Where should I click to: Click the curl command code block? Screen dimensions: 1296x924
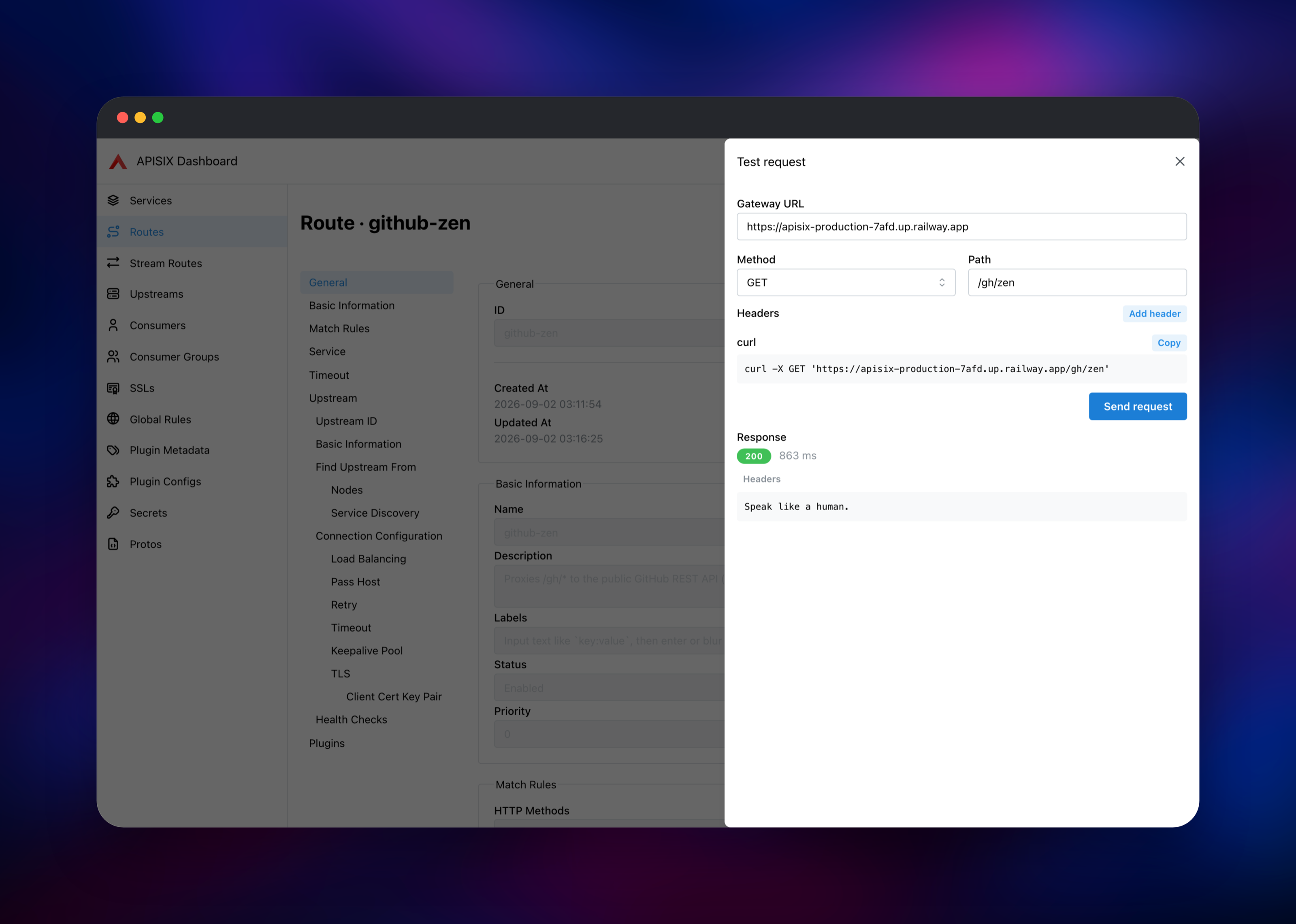coord(961,369)
